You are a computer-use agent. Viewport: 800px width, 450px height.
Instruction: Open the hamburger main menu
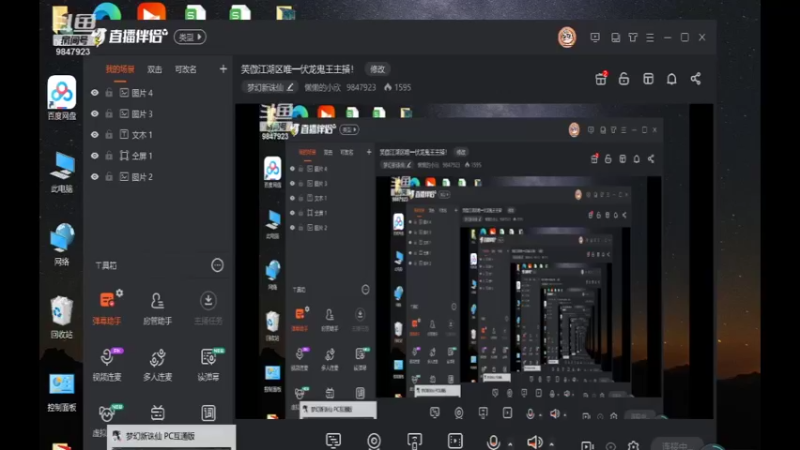650,37
